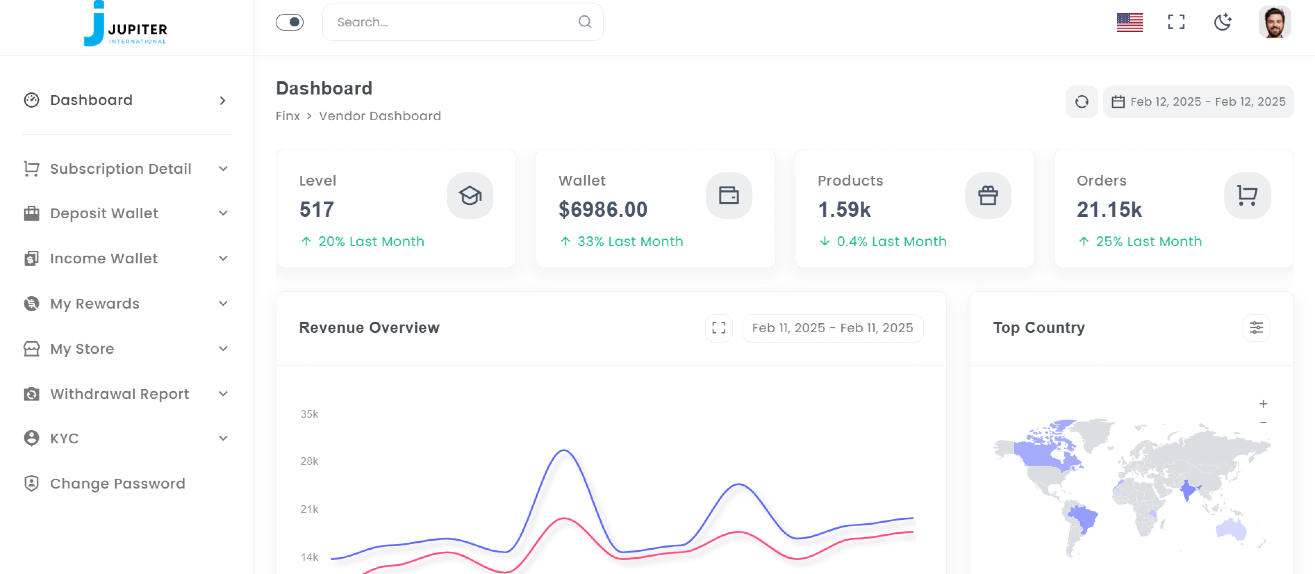Open the Dashboard sidebar item
Image resolution: width=1315 pixels, height=574 pixels.
pyautogui.click(x=126, y=100)
